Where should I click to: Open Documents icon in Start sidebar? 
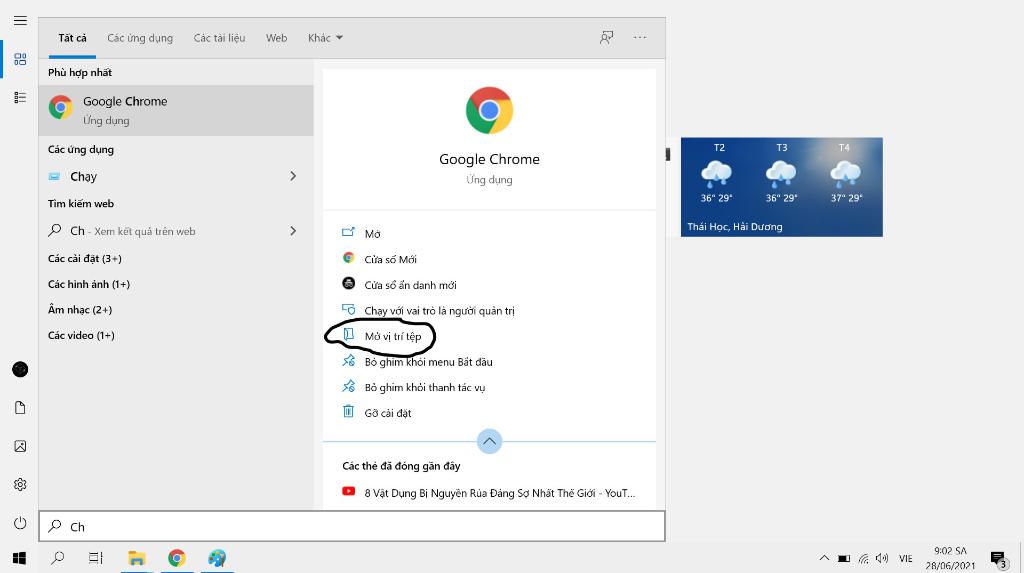20,408
